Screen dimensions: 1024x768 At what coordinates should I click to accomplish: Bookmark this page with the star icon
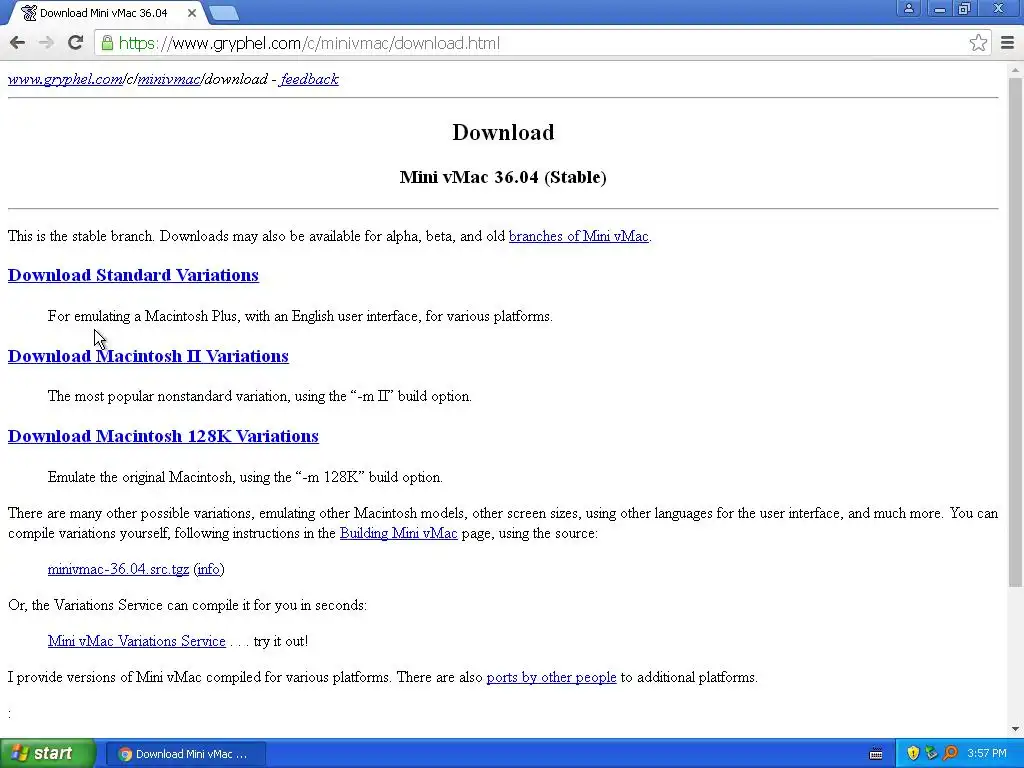click(978, 43)
